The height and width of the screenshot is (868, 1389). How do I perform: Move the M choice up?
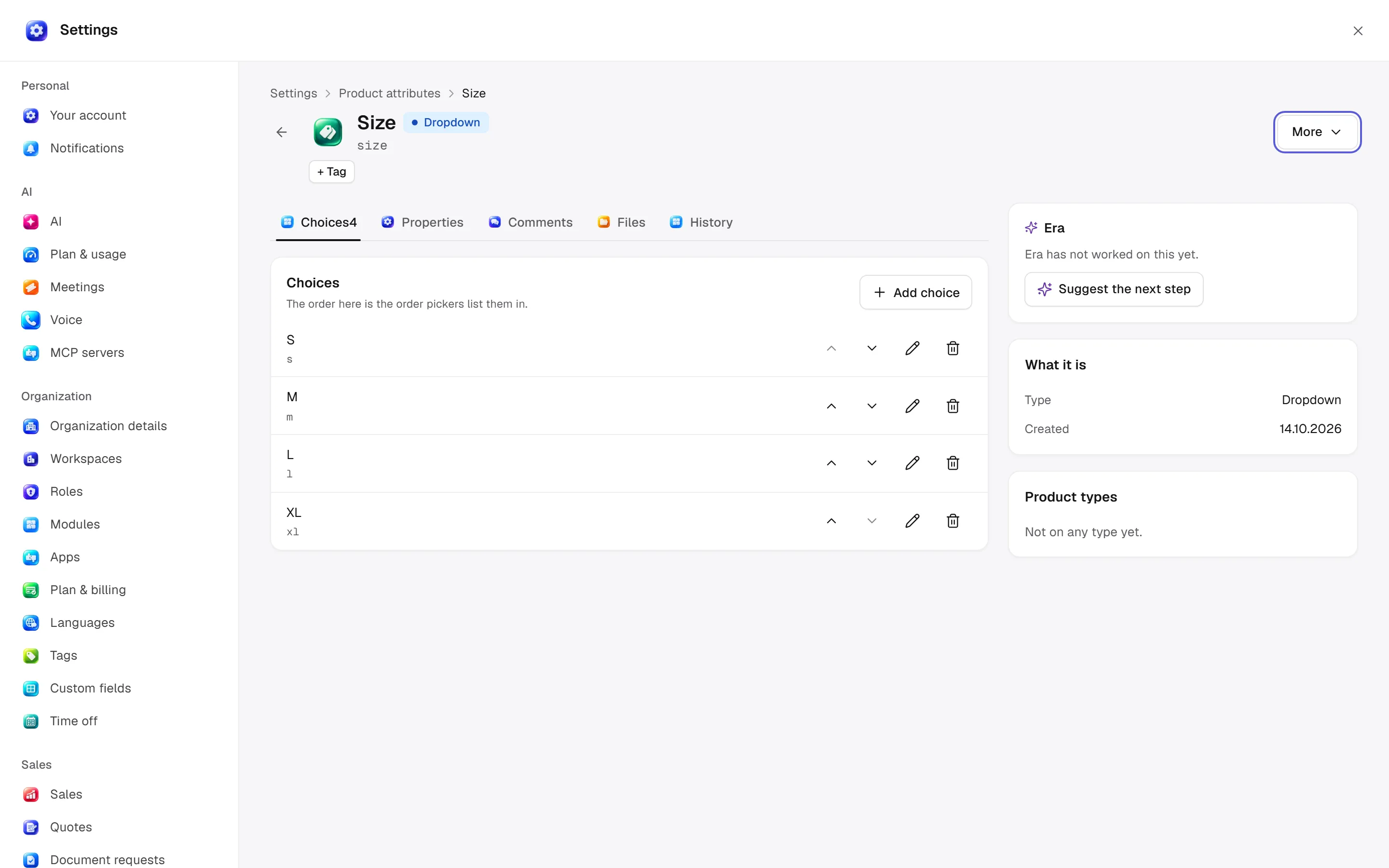click(831, 406)
